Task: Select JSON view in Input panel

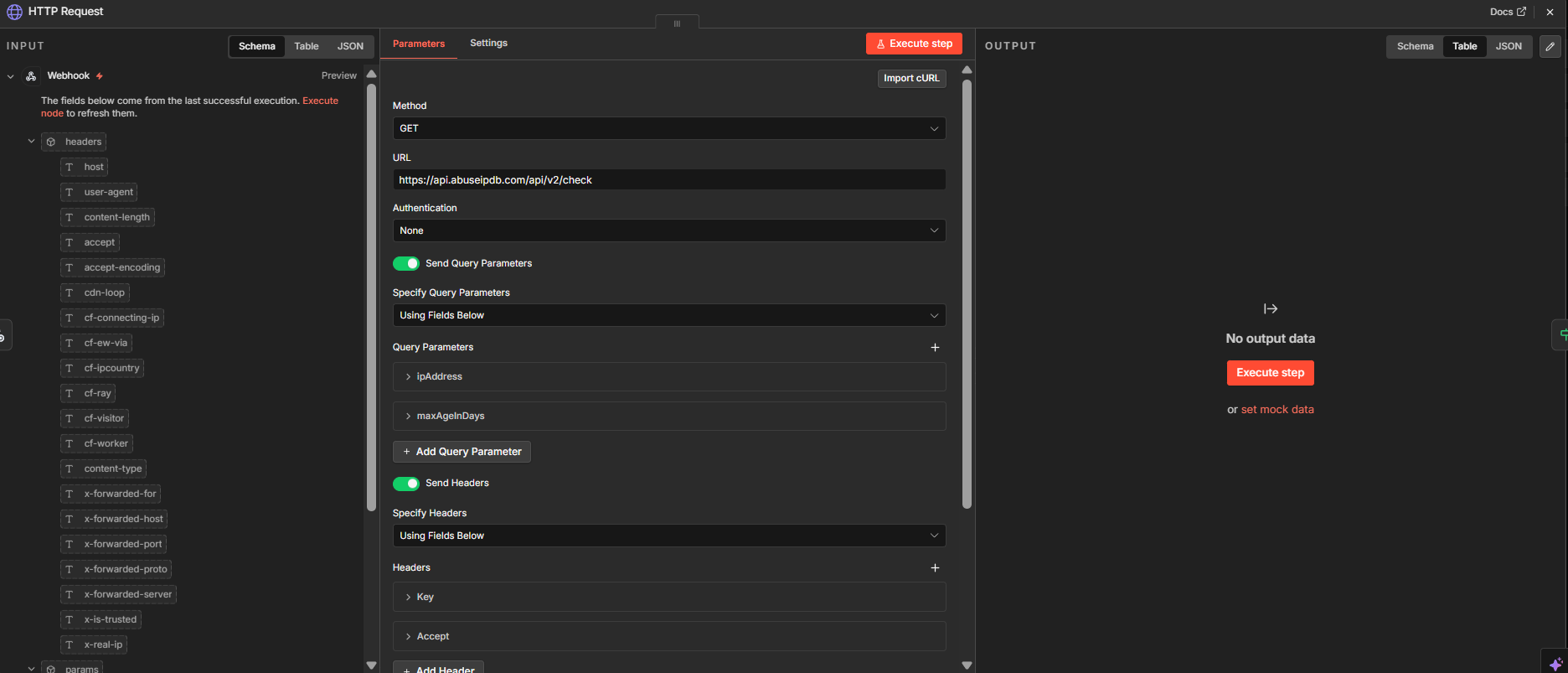Action: pos(350,47)
